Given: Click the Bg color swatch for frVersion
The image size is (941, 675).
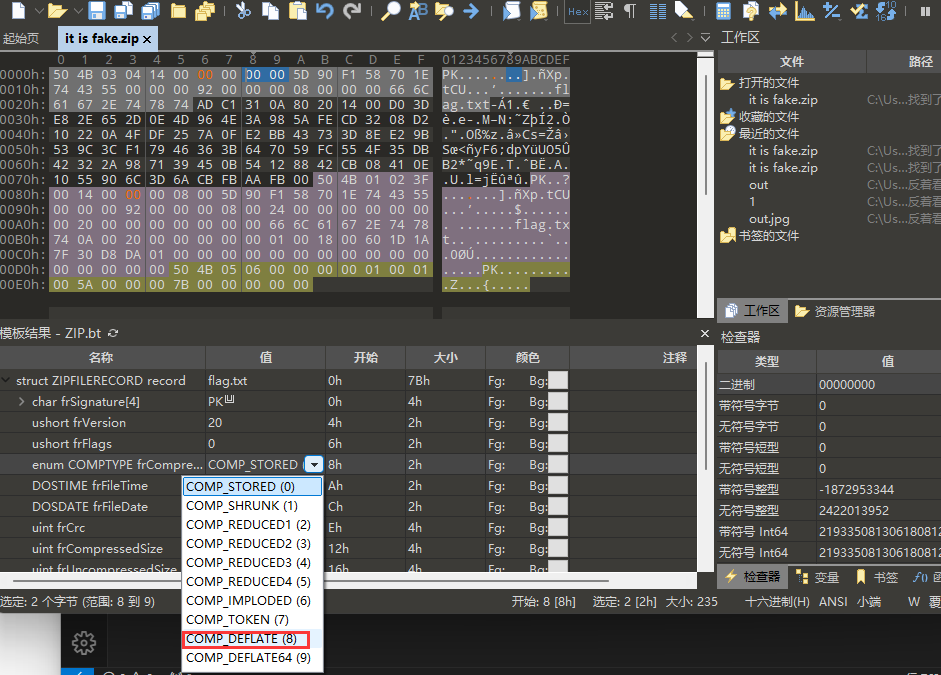Looking at the screenshot, I should click(557, 422).
